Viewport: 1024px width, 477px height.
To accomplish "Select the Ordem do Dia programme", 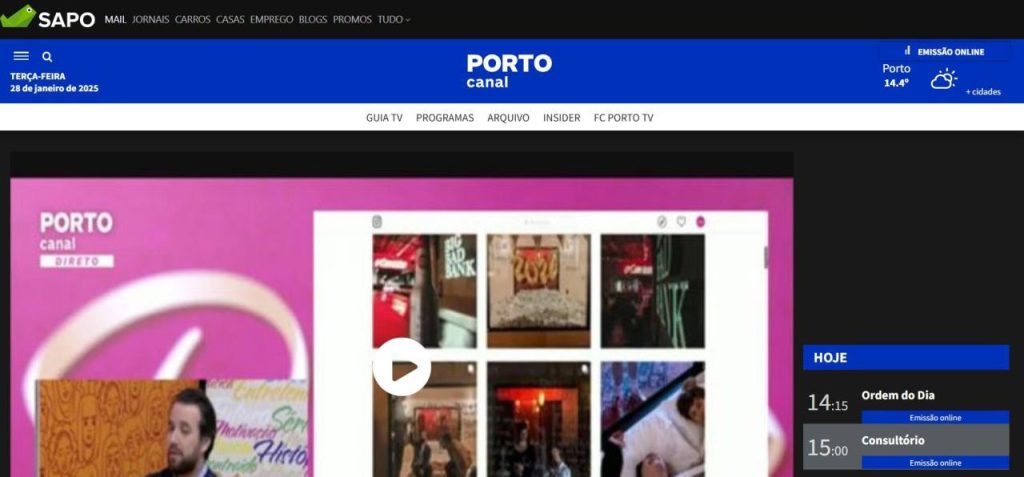I will point(897,395).
